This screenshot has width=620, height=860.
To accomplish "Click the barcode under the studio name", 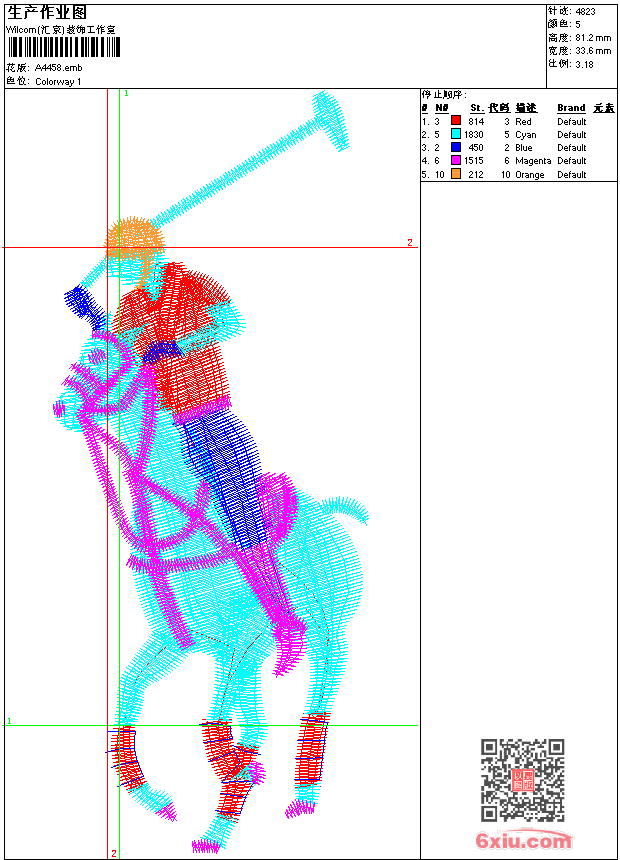I will (64, 47).
